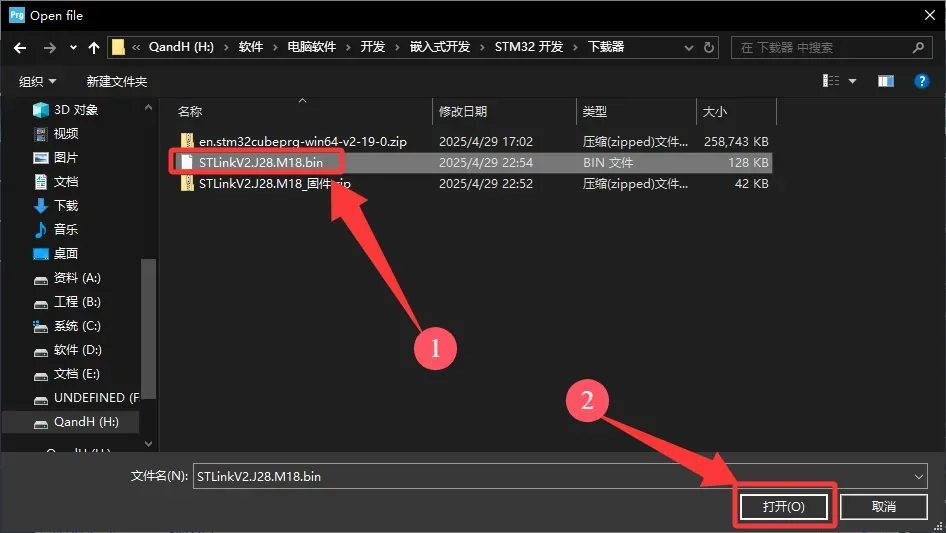Click the Up one level arrow
This screenshot has width=946, height=533.
click(x=94, y=47)
